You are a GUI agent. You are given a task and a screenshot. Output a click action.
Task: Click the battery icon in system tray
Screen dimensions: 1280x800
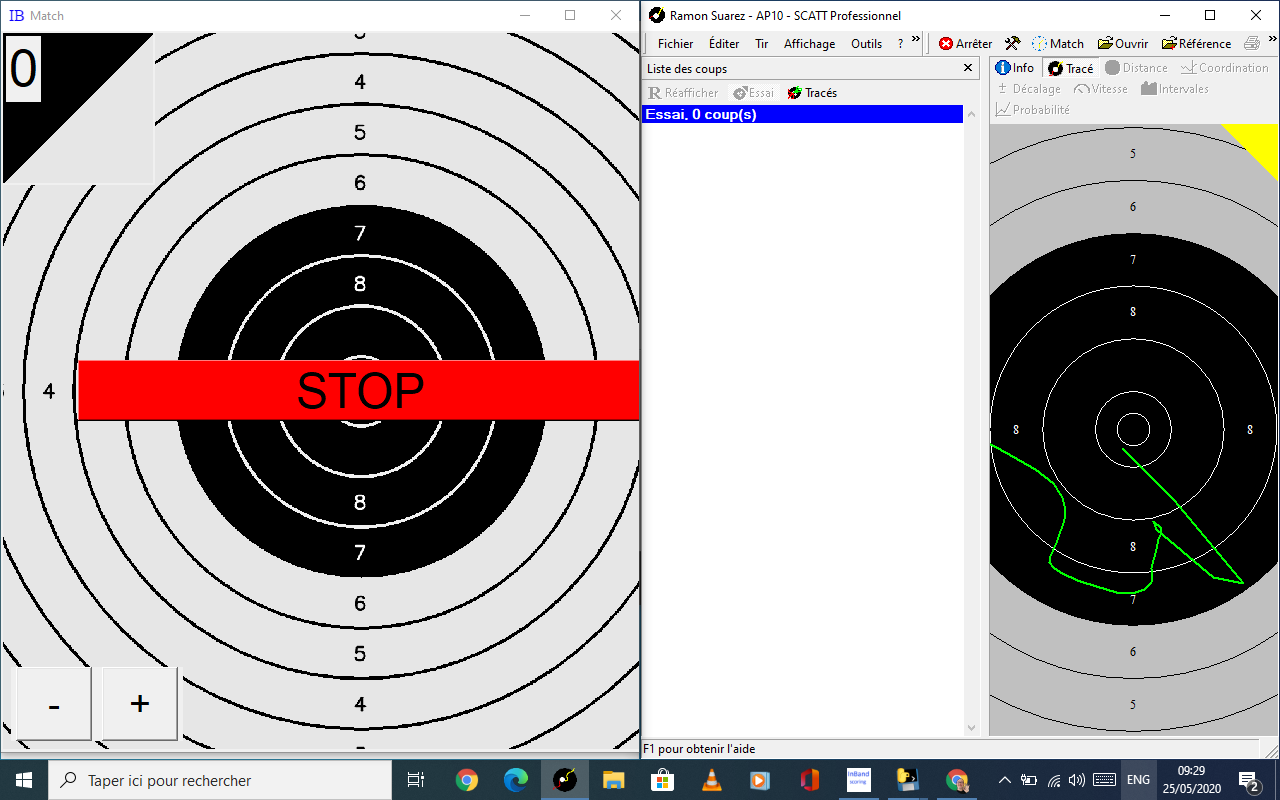click(1029, 780)
